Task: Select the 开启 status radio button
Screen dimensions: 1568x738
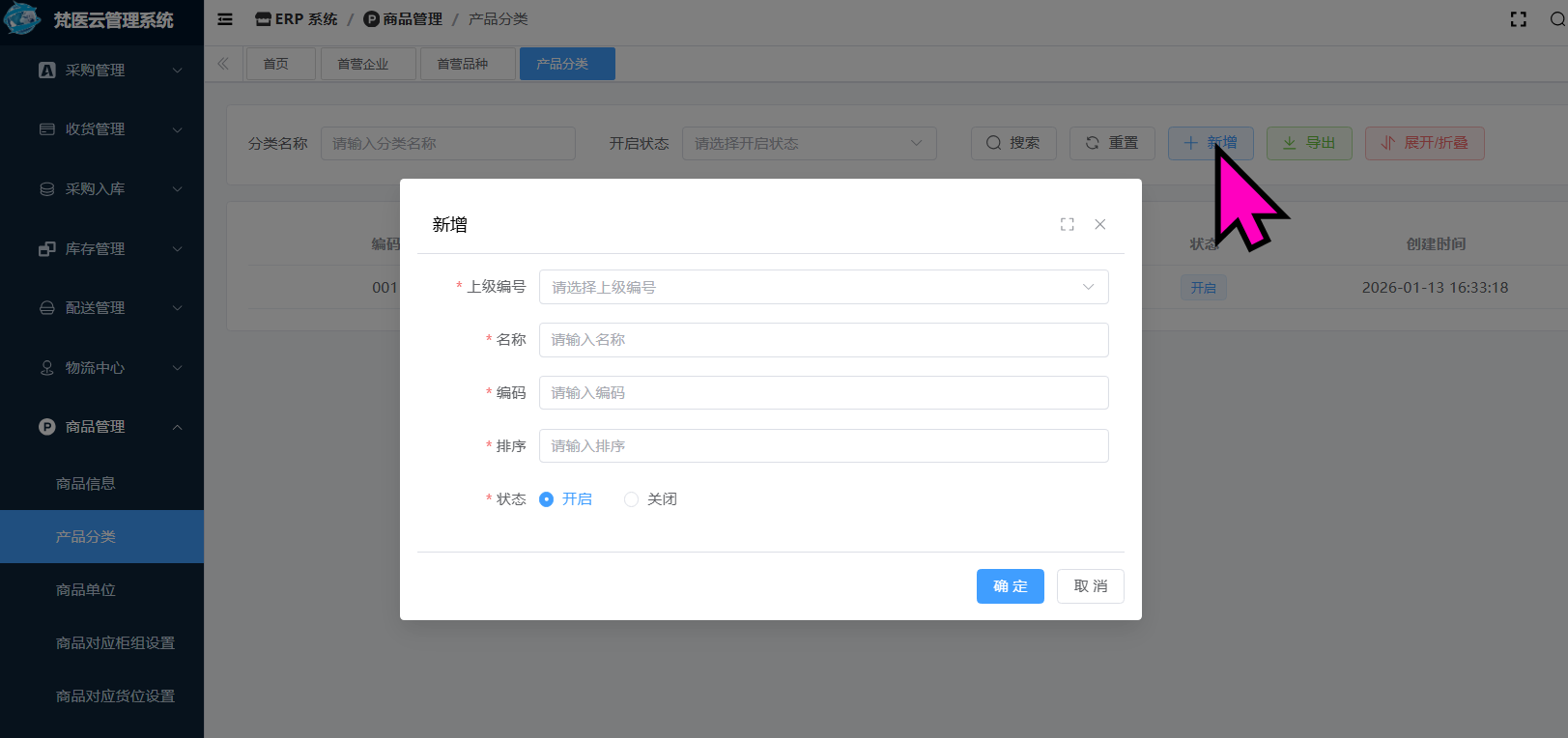Action: [547, 499]
